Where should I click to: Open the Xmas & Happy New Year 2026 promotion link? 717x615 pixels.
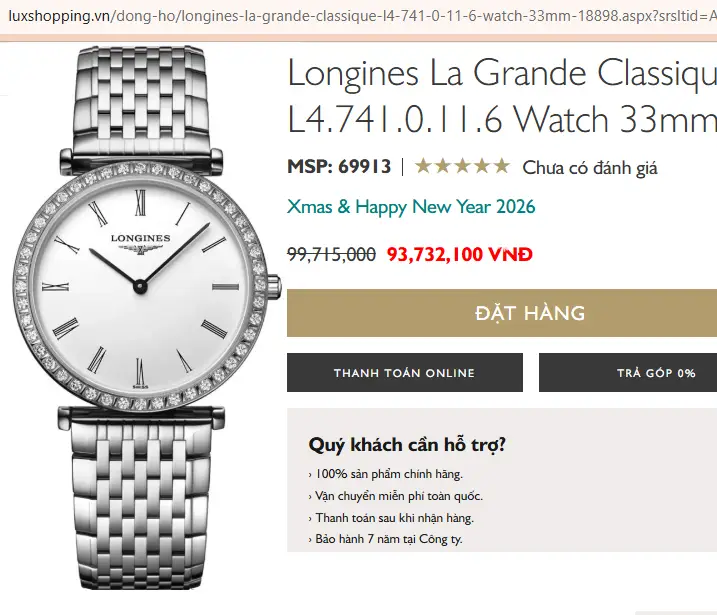[411, 207]
